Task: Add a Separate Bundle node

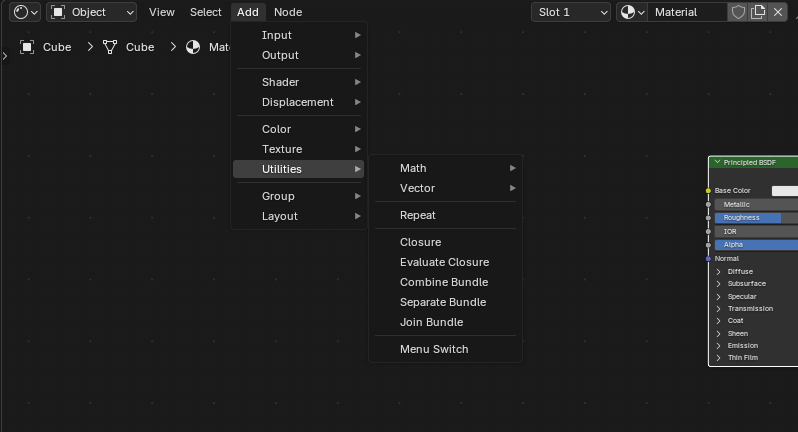Action: click(445, 302)
